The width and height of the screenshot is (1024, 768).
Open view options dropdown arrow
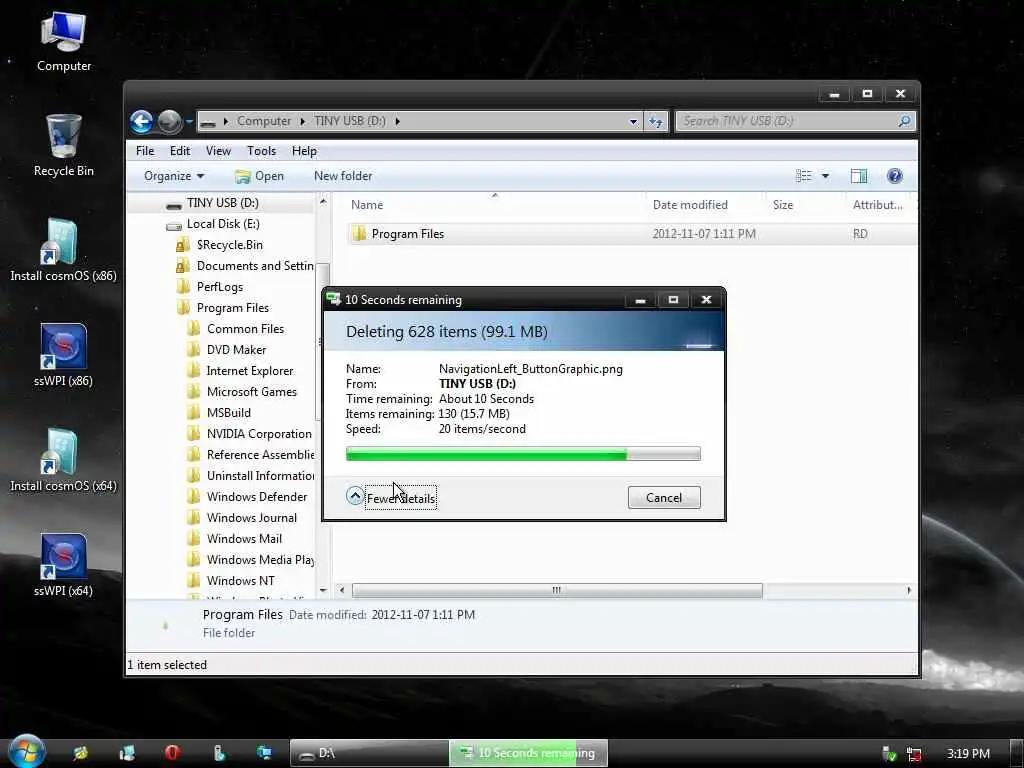click(x=825, y=176)
